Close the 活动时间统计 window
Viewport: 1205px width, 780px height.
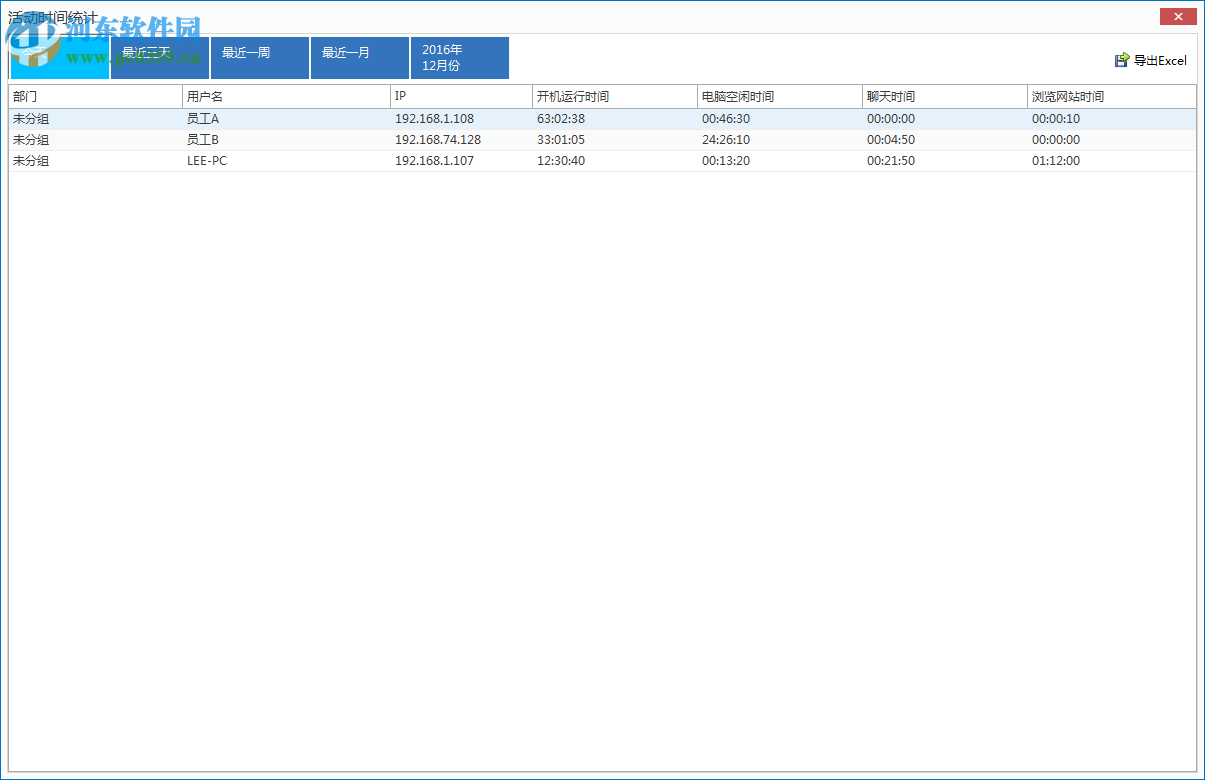(x=1178, y=16)
